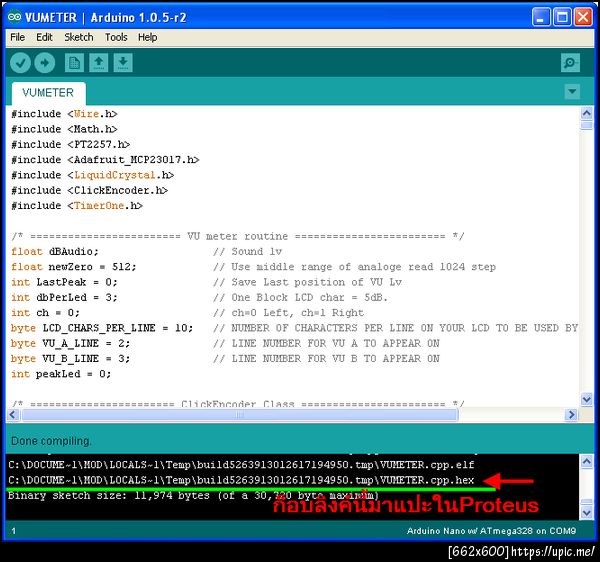Open the Help menu
The image size is (600, 562).
(148, 37)
